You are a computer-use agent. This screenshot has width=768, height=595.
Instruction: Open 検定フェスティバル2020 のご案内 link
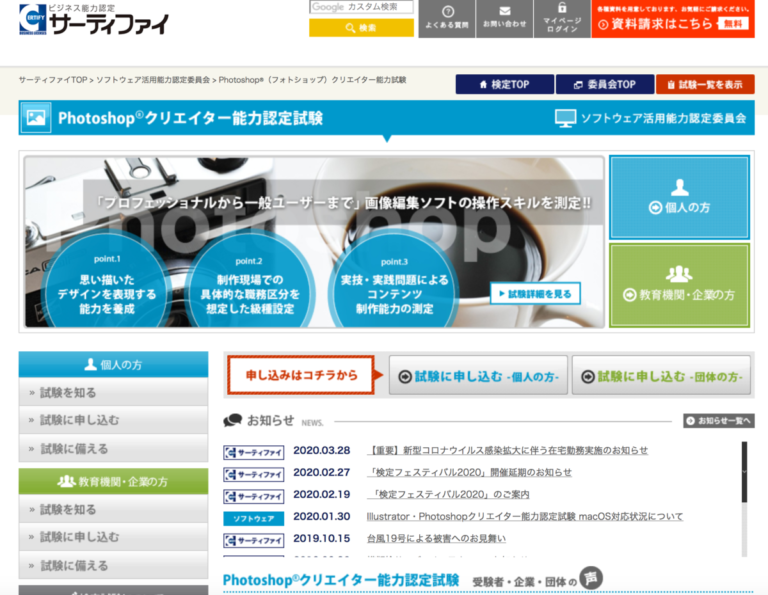coord(448,494)
